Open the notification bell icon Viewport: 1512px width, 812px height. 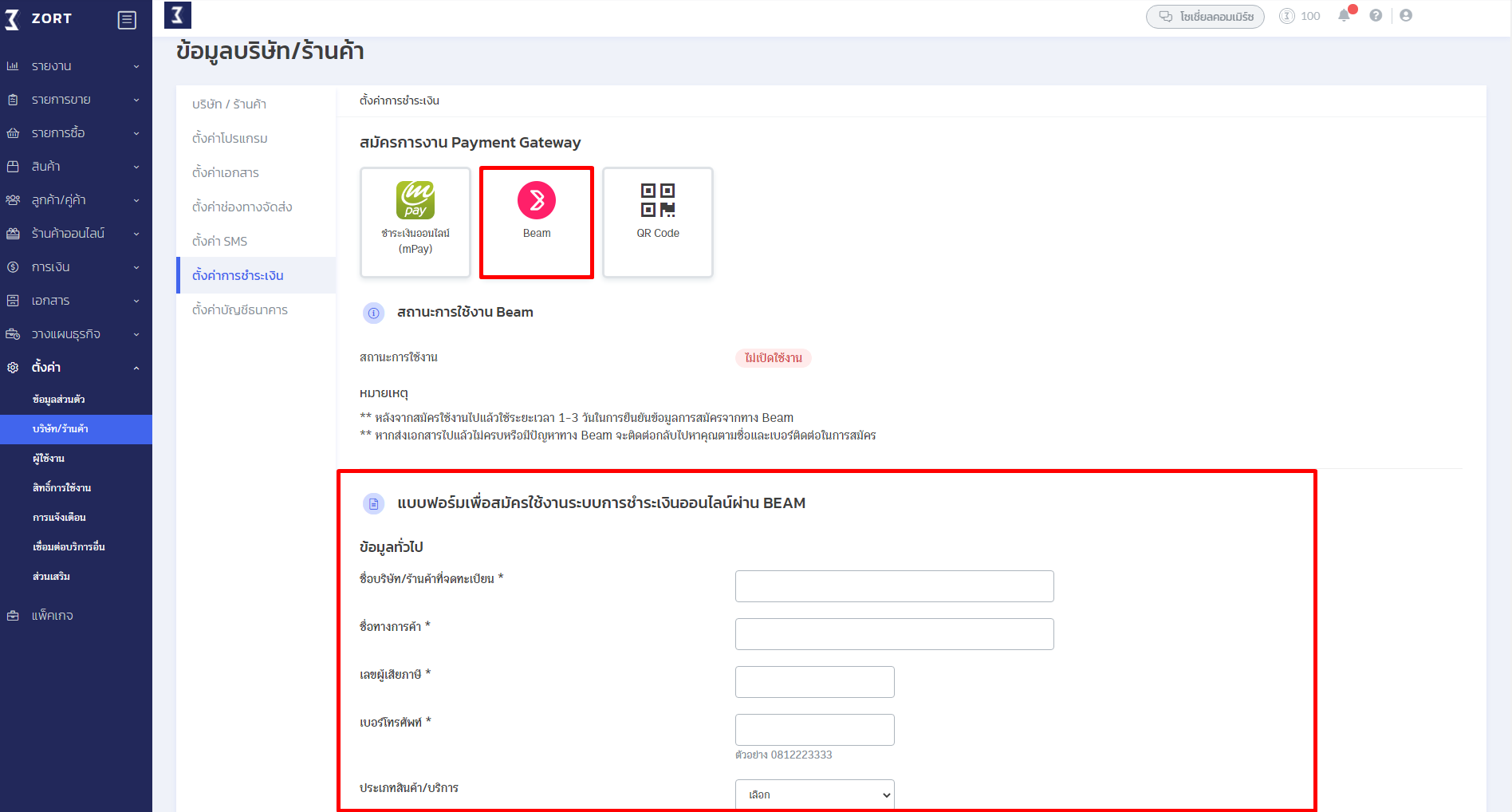pyautogui.click(x=1344, y=16)
